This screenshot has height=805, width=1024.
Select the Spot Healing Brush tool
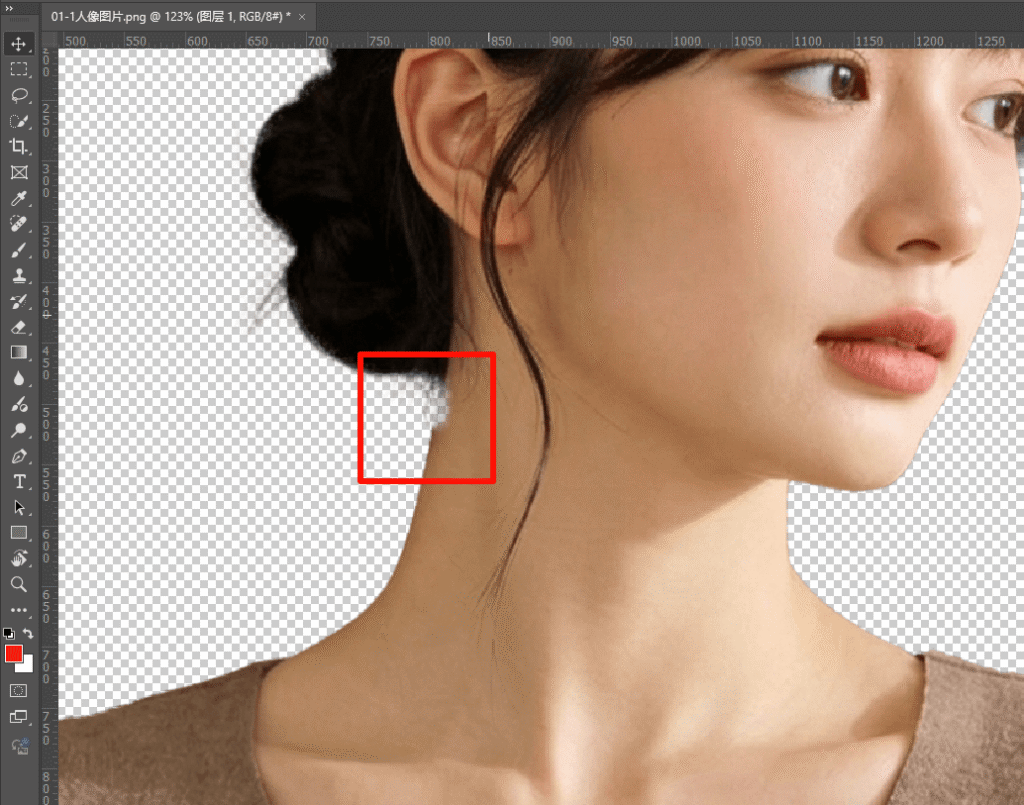(x=19, y=224)
